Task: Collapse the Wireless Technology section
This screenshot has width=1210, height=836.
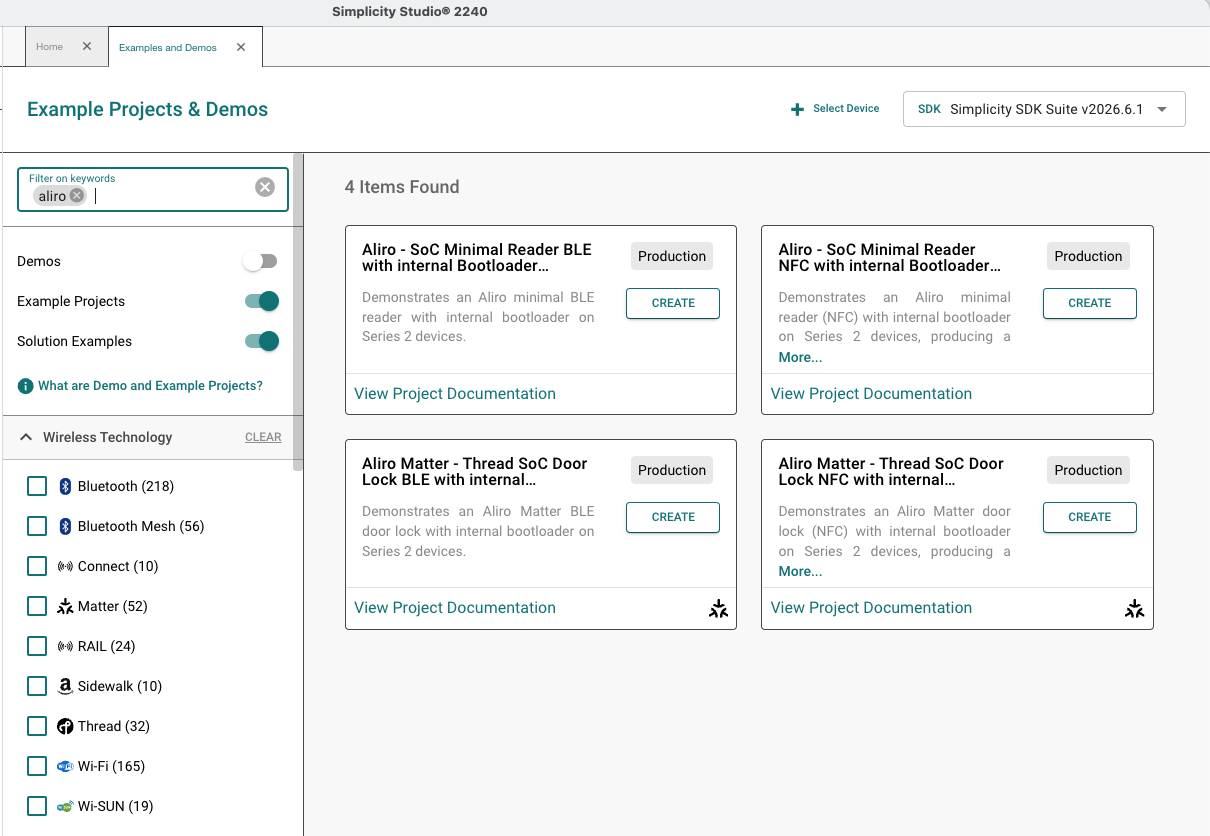Action: point(25,437)
